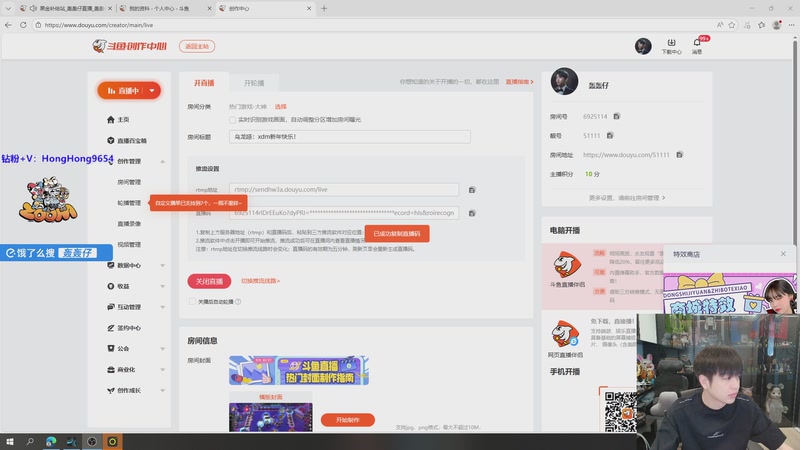Click 选择 to change room category
The height and width of the screenshot is (450, 800).
pos(281,107)
